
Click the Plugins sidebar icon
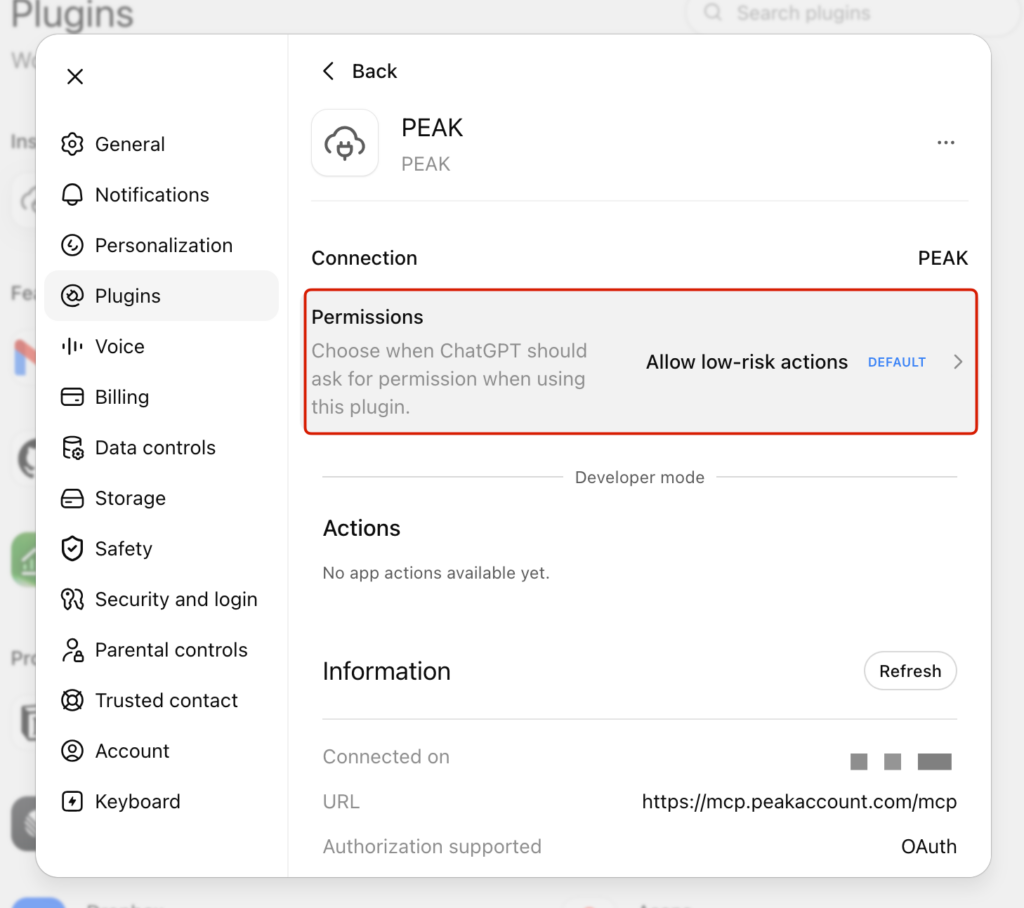click(72, 296)
